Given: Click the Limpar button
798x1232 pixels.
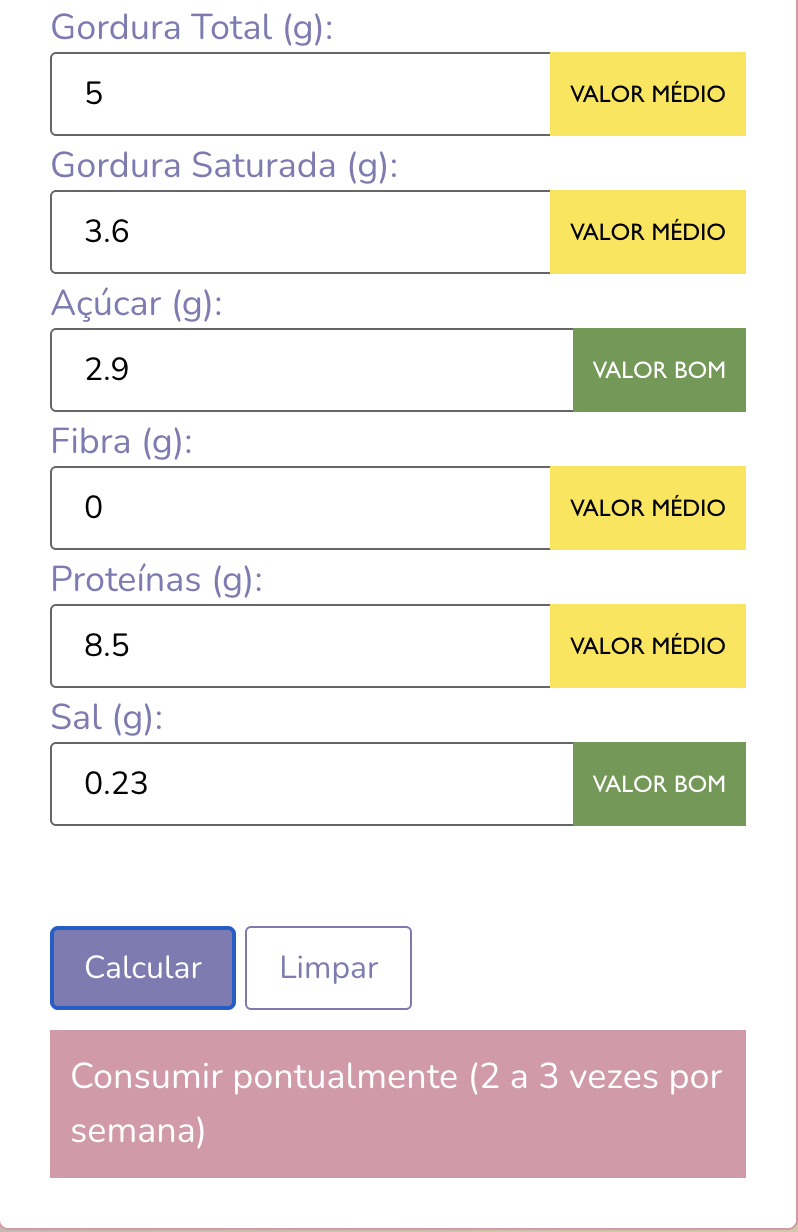Looking at the screenshot, I should [328, 967].
